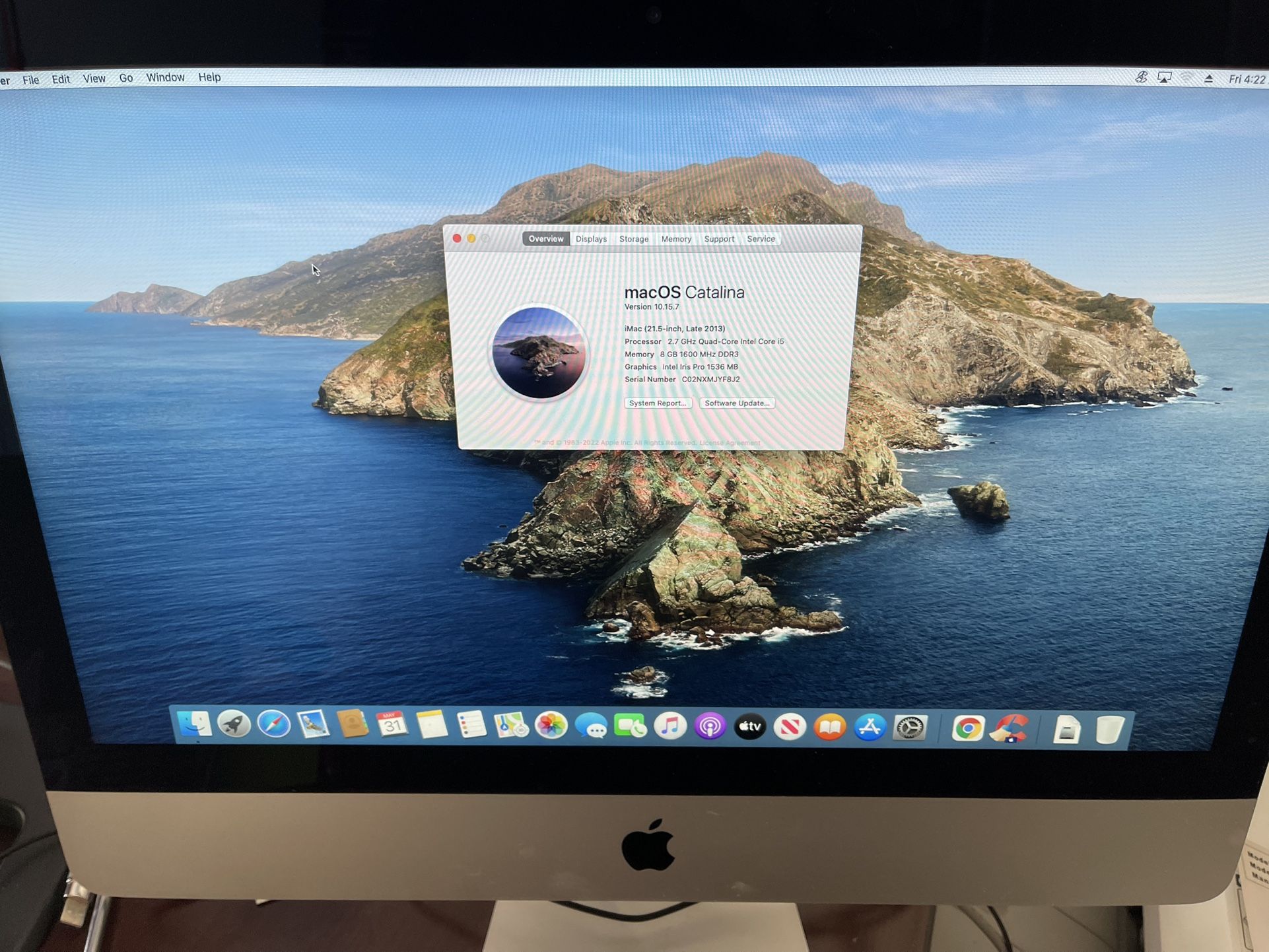Open the Mail stamp icon in Dock
This screenshot has width=1269, height=952.
coord(313,725)
